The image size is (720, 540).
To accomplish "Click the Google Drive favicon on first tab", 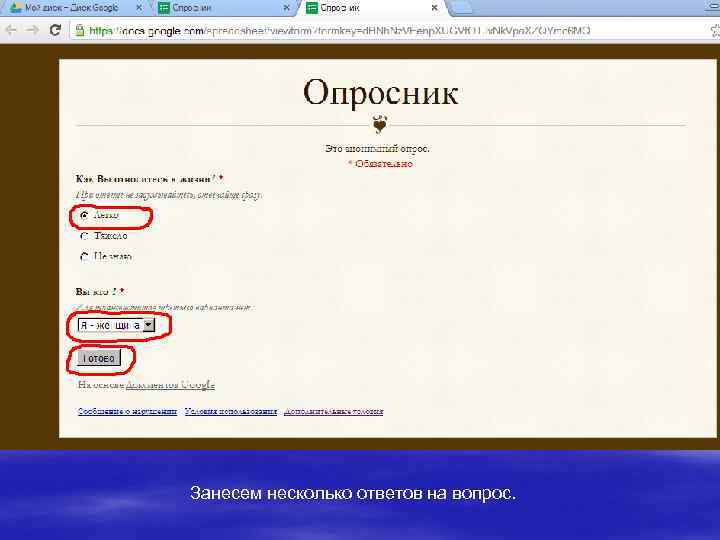I will point(16,7).
